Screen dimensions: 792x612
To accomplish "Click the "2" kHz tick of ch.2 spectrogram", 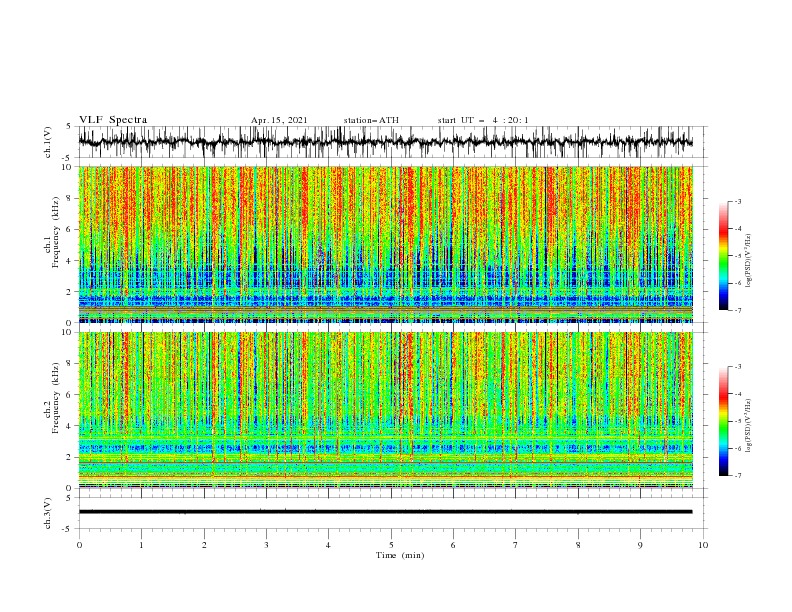I will pyautogui.click(x=70, y=457).
